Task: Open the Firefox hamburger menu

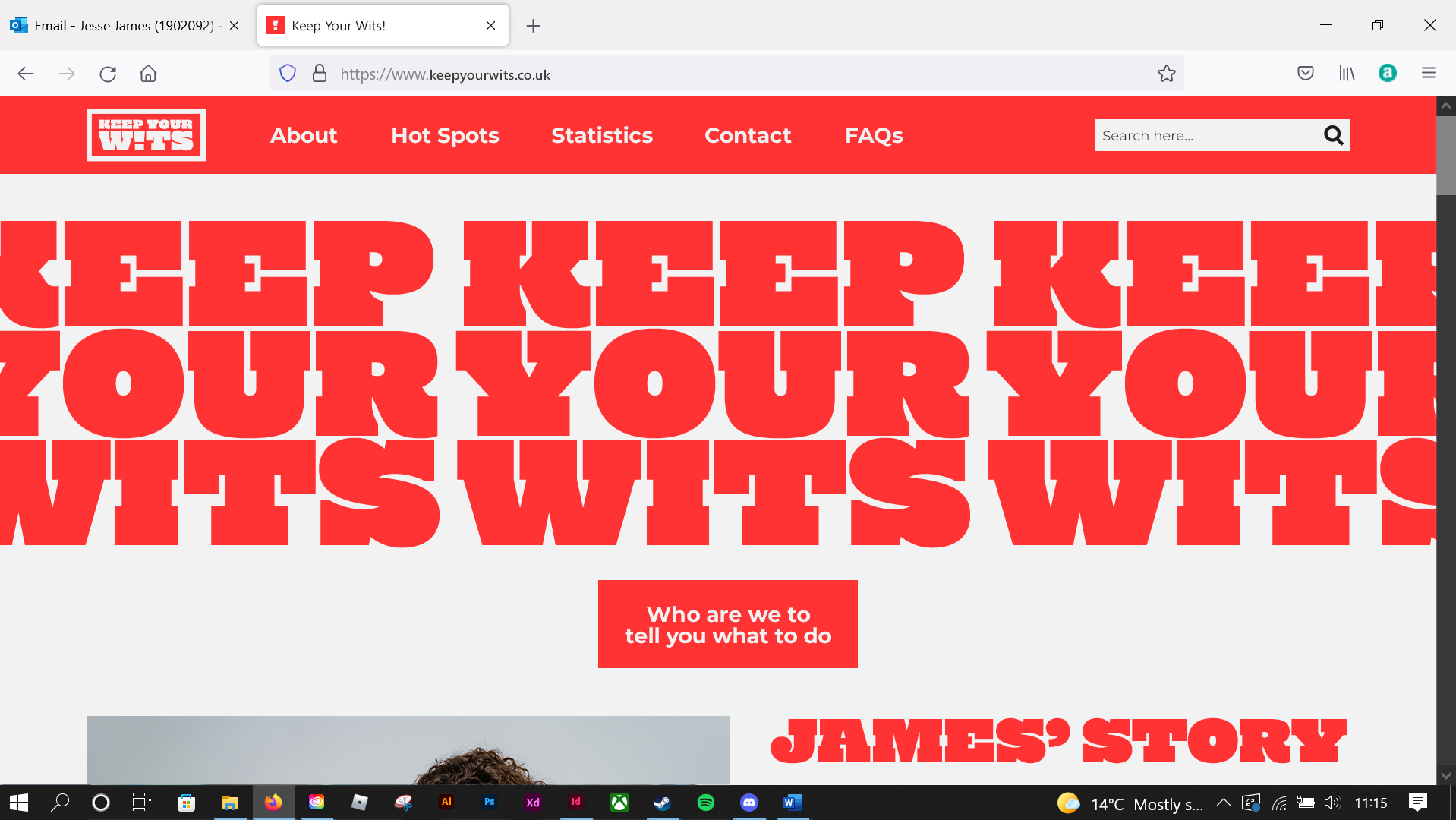Action: [x=1429, y=73]
